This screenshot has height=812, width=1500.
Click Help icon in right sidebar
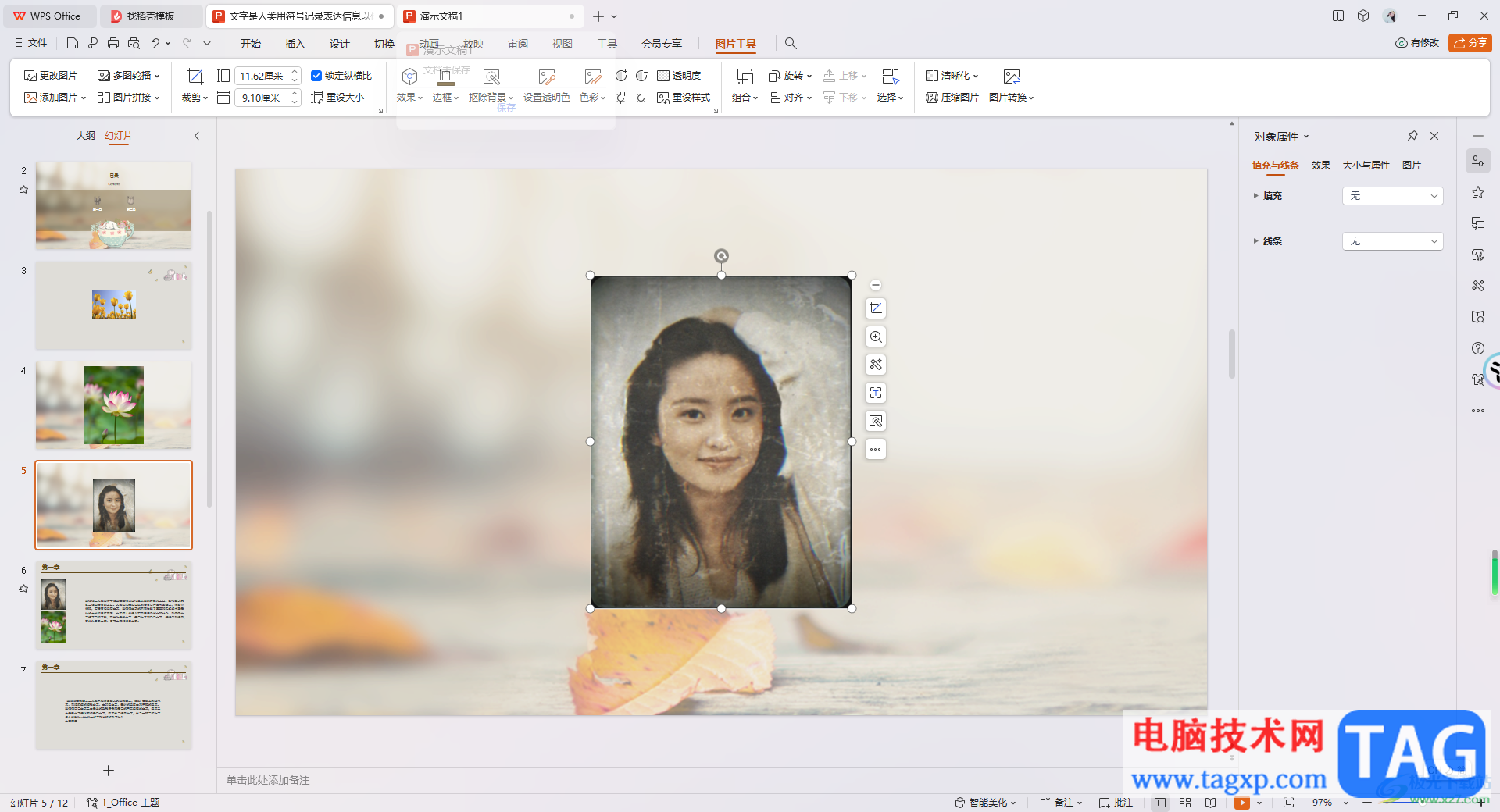1478,348
